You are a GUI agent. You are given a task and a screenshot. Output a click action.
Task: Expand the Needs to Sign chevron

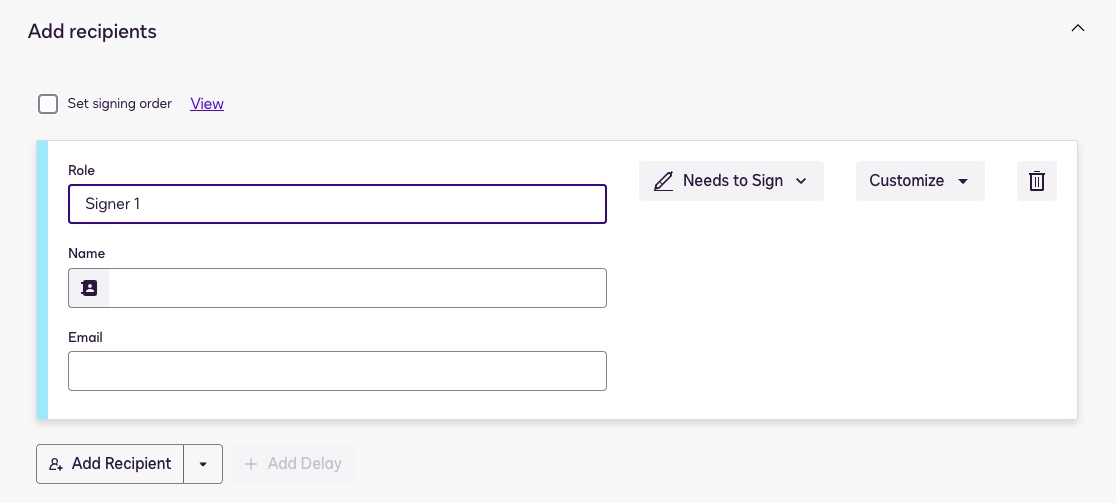tap(801, 181)
